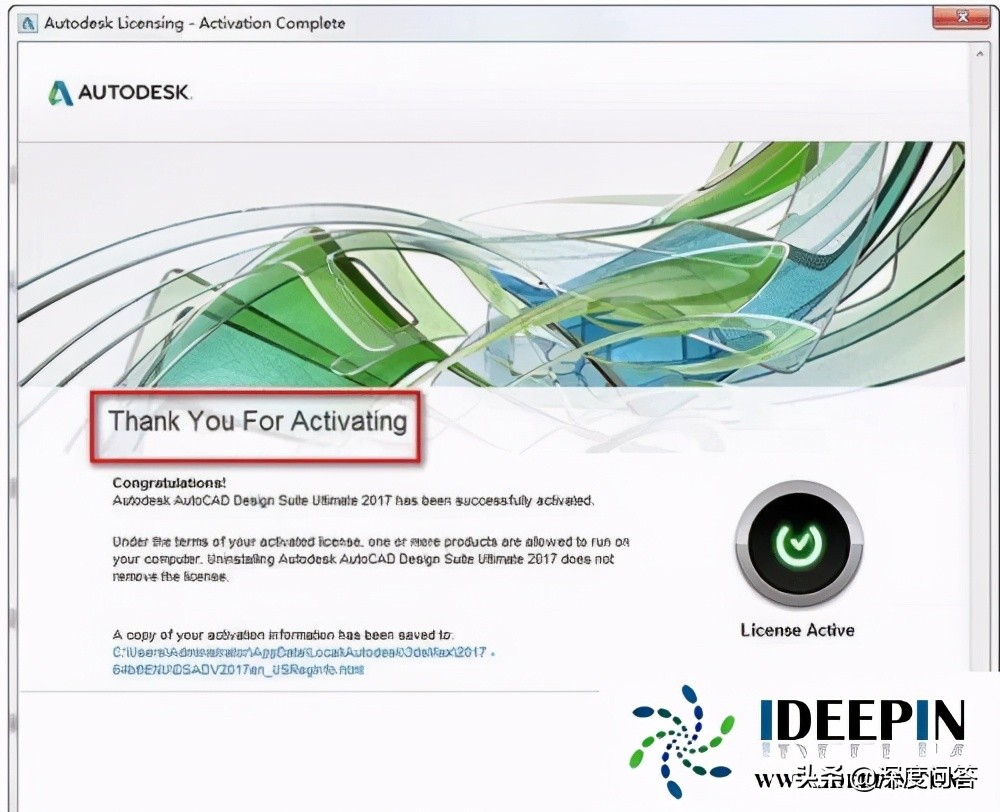
Task: Click the "Congratulations!" text
Action: click(169, 483)
